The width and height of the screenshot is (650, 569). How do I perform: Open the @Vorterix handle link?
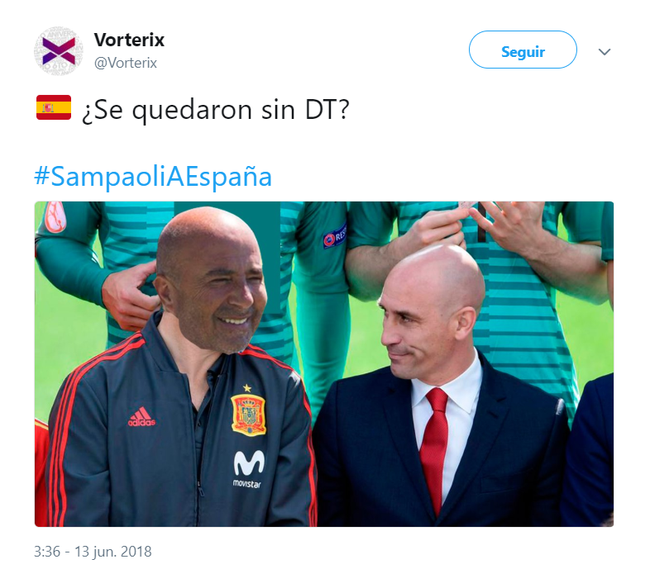[x=126, y=63]
